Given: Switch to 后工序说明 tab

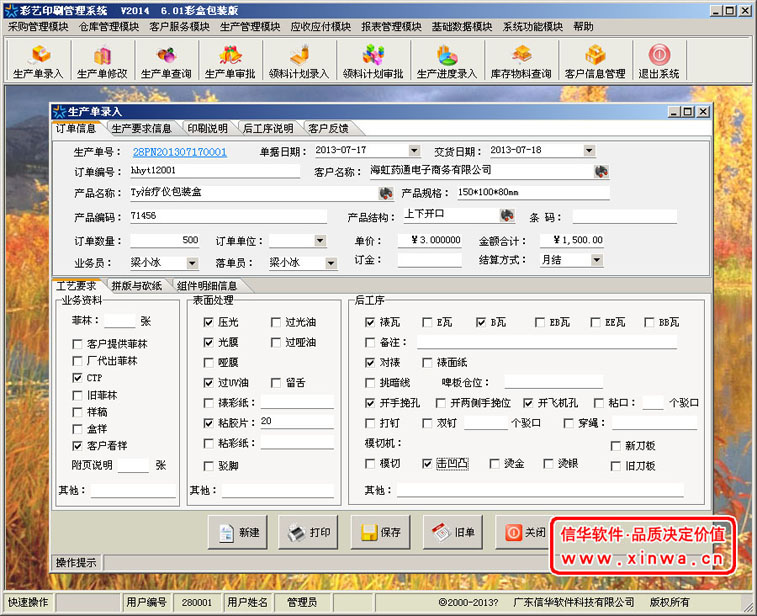Looking at the screenshot, I should tap(268, 128).
